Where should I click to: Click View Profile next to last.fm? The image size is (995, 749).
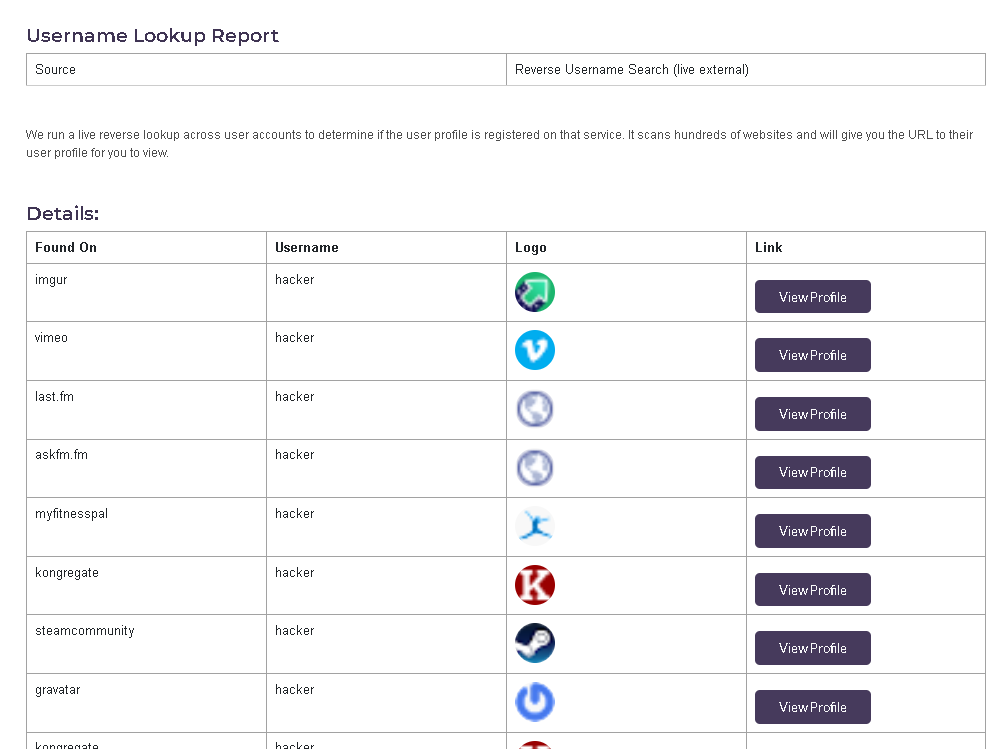click(x=812, y=413)
